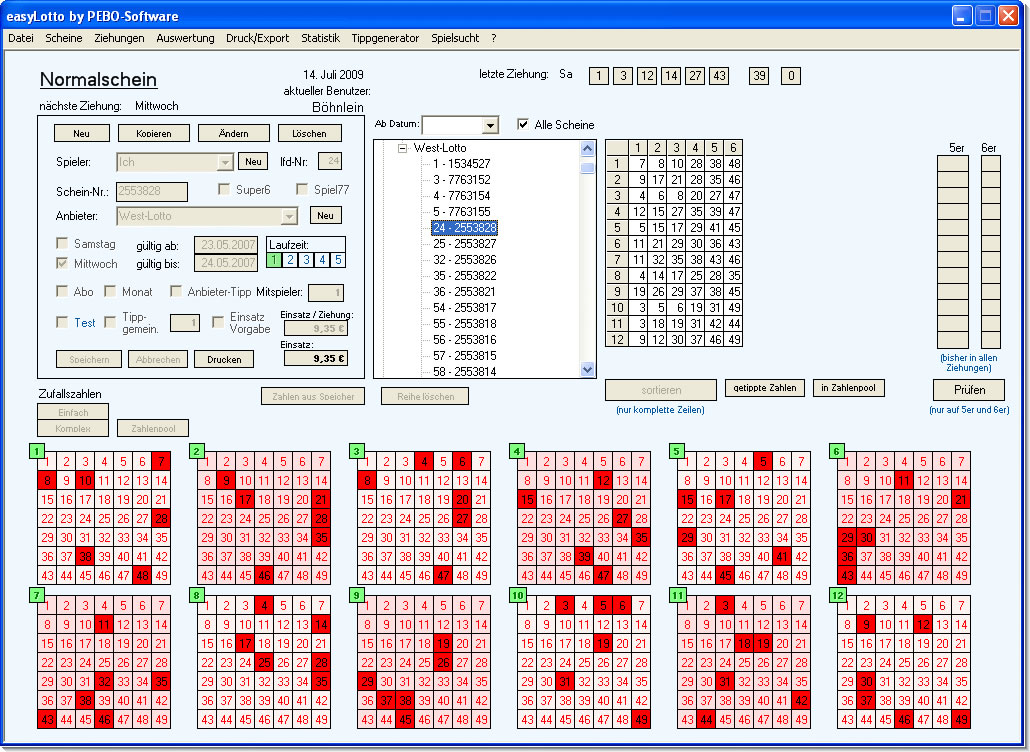1030x752 pixels.
Task: Open the Spielsucht menu
Action: pos(455,38)
